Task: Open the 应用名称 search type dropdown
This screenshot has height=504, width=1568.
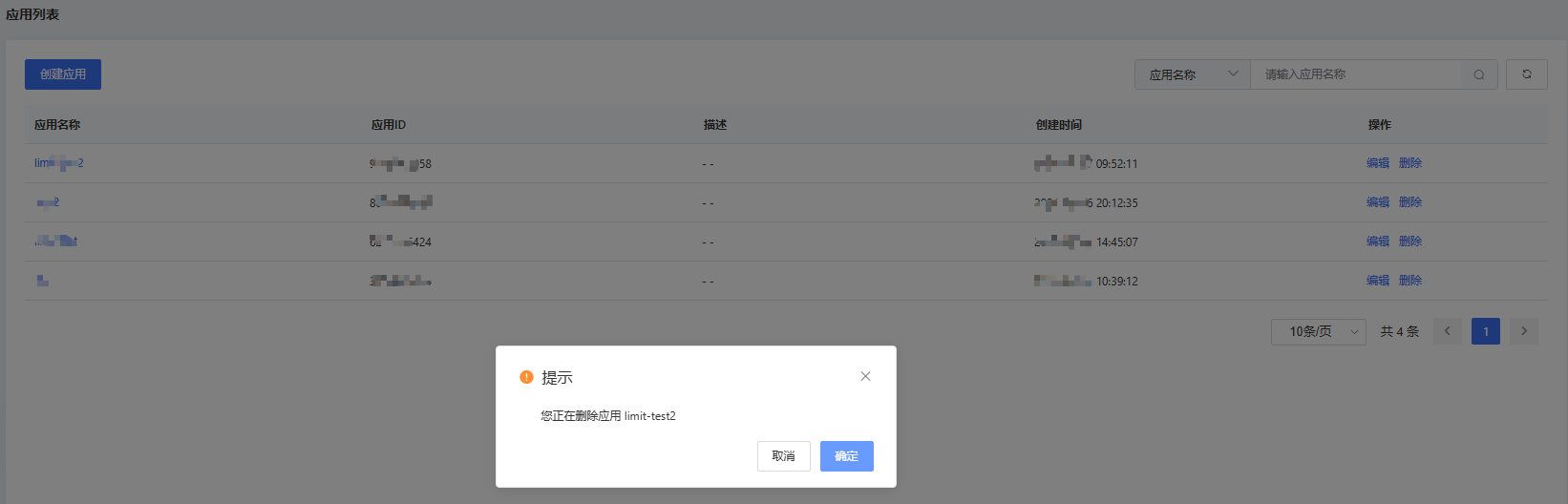Action: (1193, 74)
